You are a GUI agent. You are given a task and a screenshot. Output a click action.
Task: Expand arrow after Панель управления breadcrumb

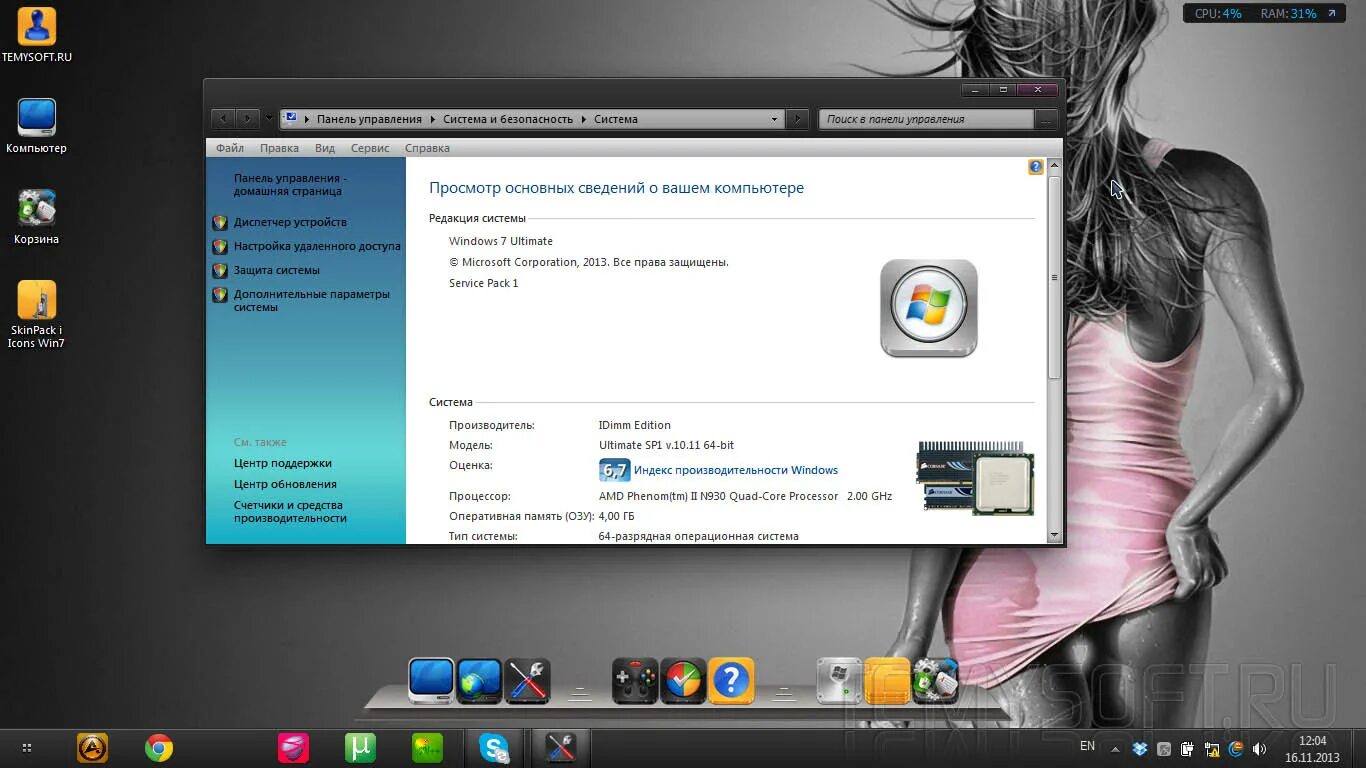[433, 119]
